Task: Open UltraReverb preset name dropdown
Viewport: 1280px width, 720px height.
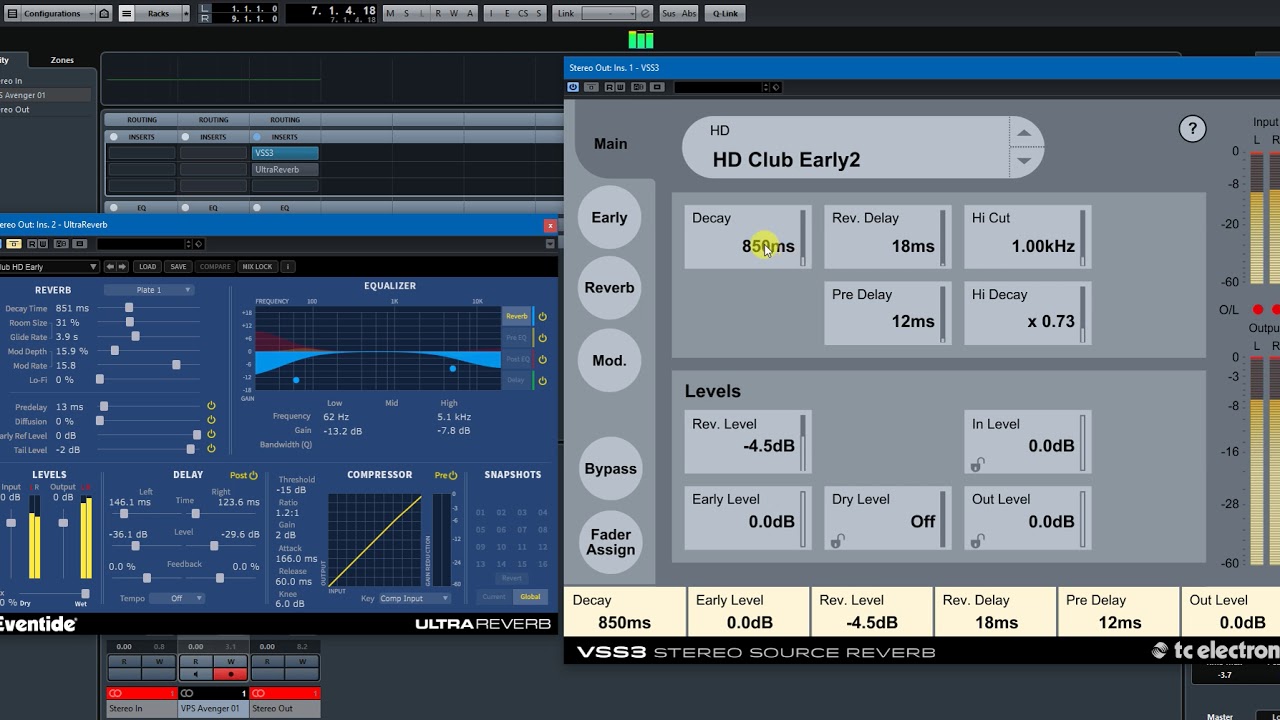Action: [x=49, y=267]
